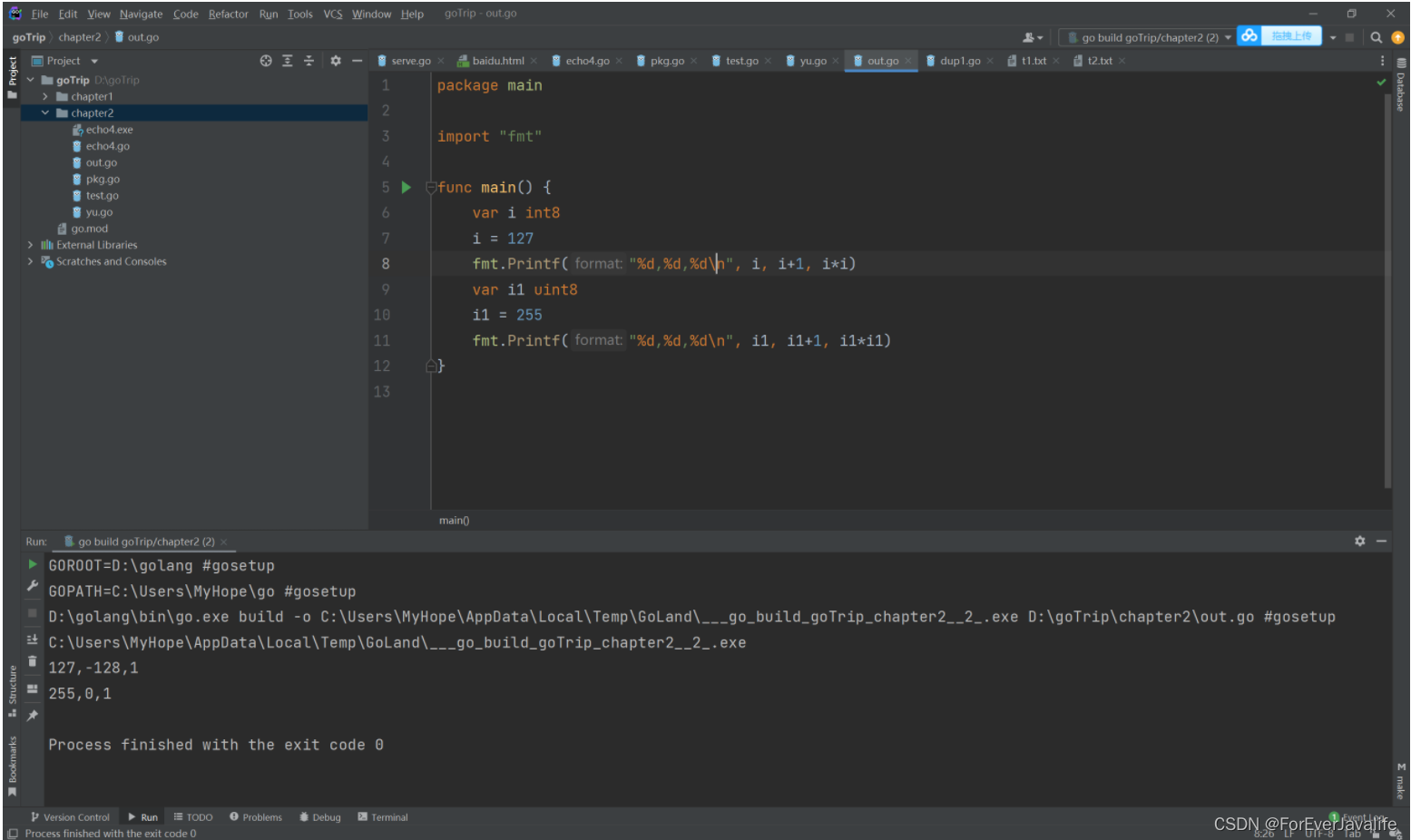Click the orange update notification icon
The width and height of the screenshot is (1411, 840).
pos(1397,37)
